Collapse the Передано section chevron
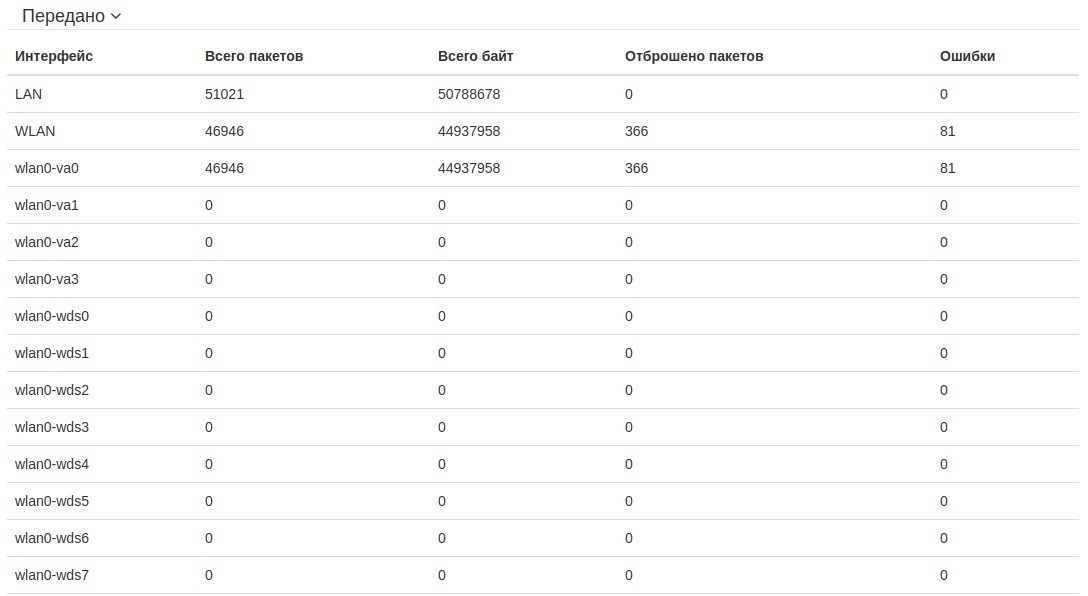 [x=116, y=16]
